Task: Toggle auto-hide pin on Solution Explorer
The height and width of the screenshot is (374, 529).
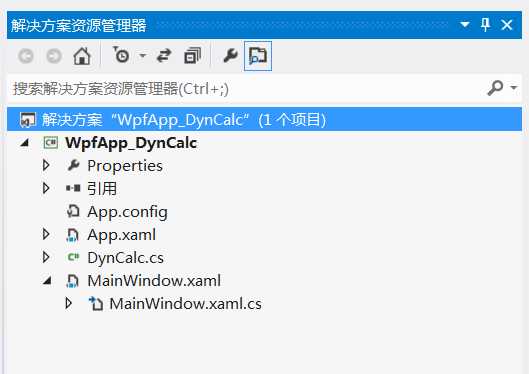Action: coord(485,25)
